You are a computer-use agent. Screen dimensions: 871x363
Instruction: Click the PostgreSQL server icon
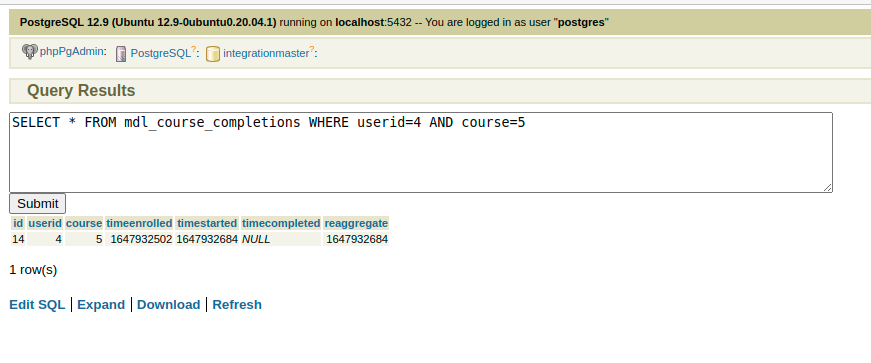coord(121,54)
